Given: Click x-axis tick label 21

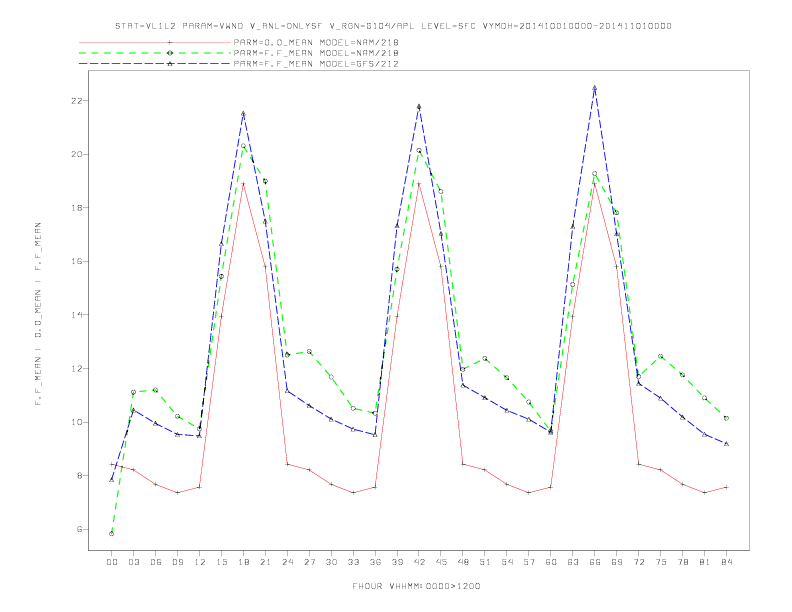Looking at the screenshot, I should tap(265, 562).
